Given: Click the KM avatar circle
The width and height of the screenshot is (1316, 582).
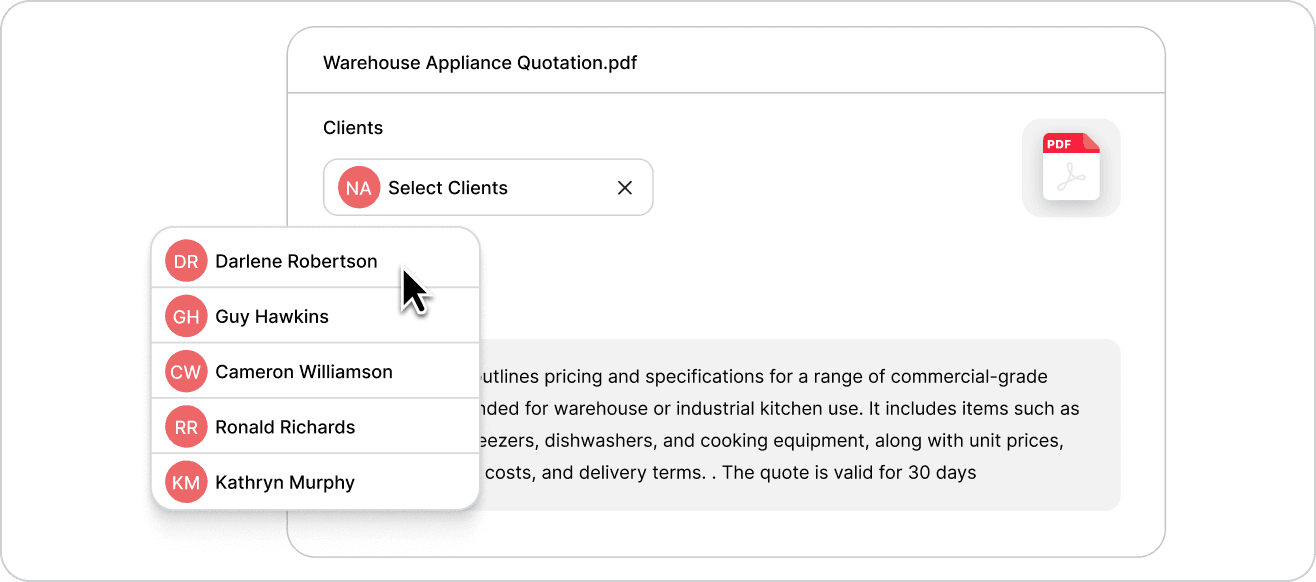Looking at the screenshot, I should [x=186, y=483].
